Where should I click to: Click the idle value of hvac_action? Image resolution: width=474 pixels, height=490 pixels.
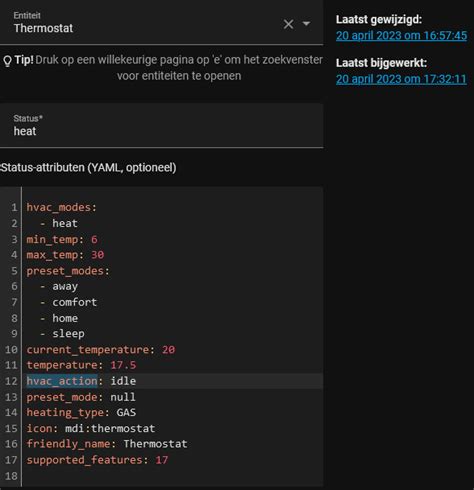[x=123, y=381]
